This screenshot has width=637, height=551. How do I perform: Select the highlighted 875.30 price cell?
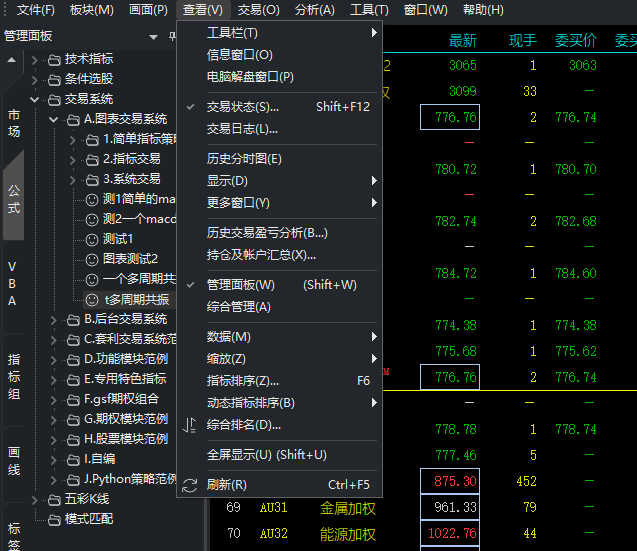point(450,482)
